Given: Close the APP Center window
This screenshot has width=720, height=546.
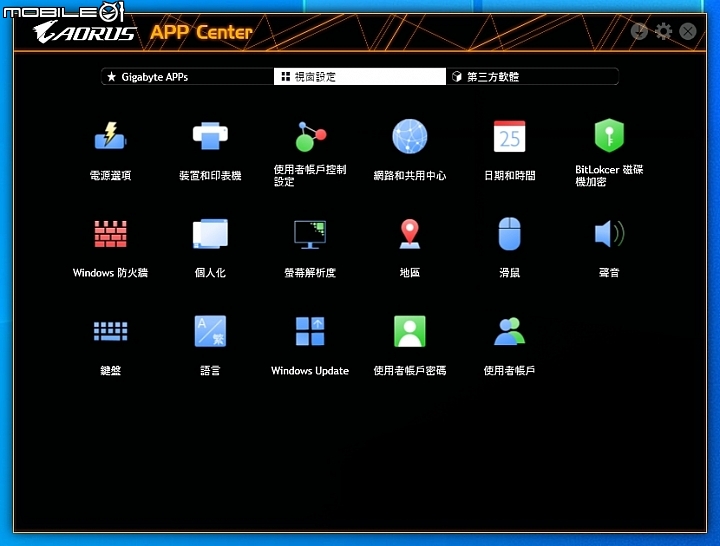Looking at the screenshot, I should click(687, 31).
